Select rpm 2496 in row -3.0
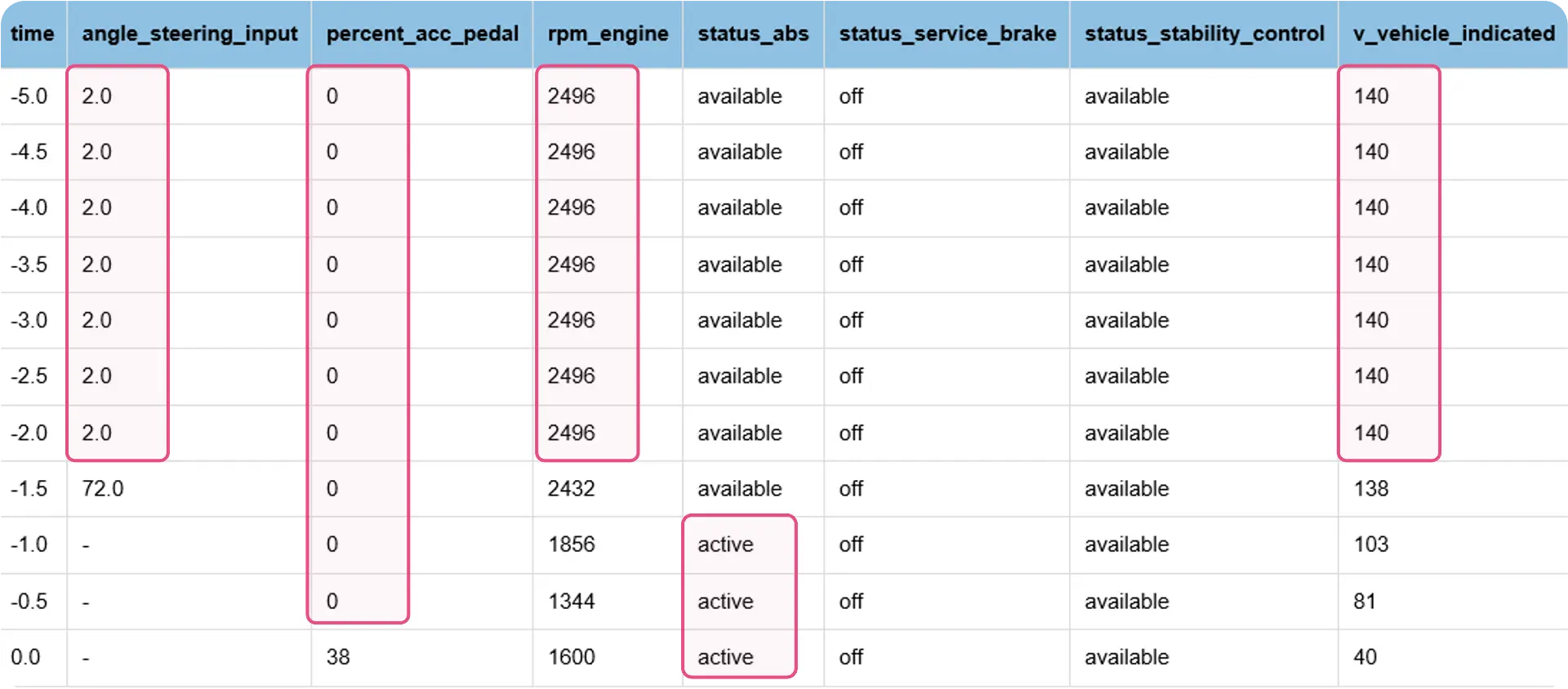This screenshot has width=1568, height=689. click(x=572, y=320)
